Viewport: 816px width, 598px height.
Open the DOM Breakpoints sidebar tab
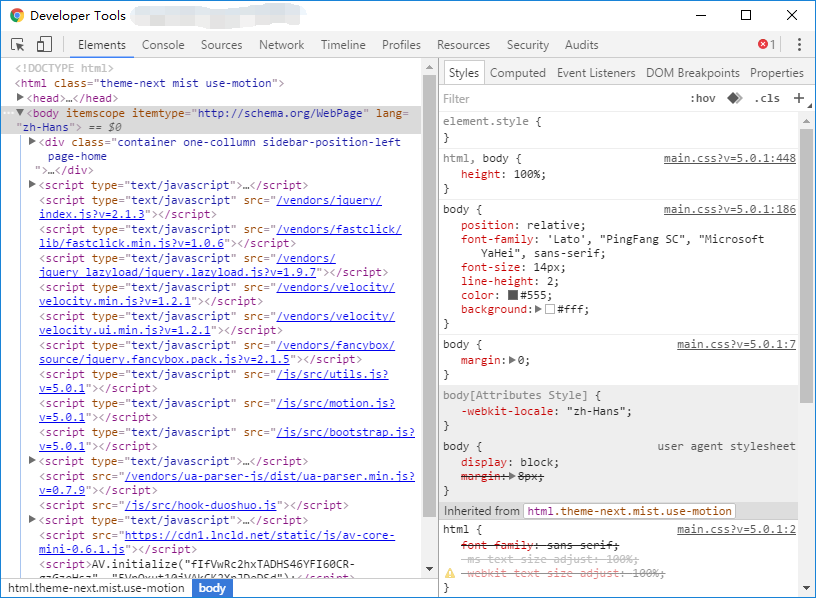(x=693, y=73)
